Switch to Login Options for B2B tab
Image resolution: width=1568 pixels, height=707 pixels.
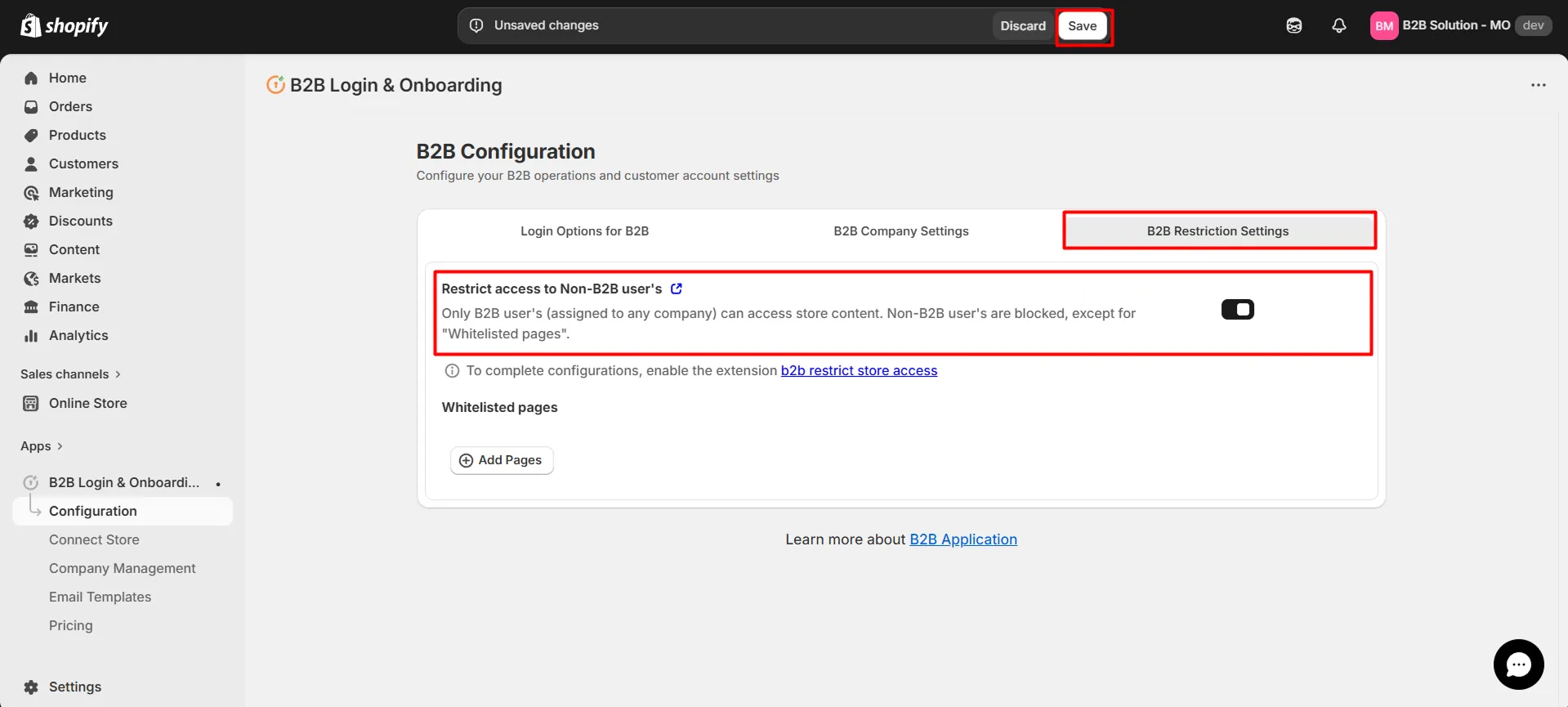[585, 231]
